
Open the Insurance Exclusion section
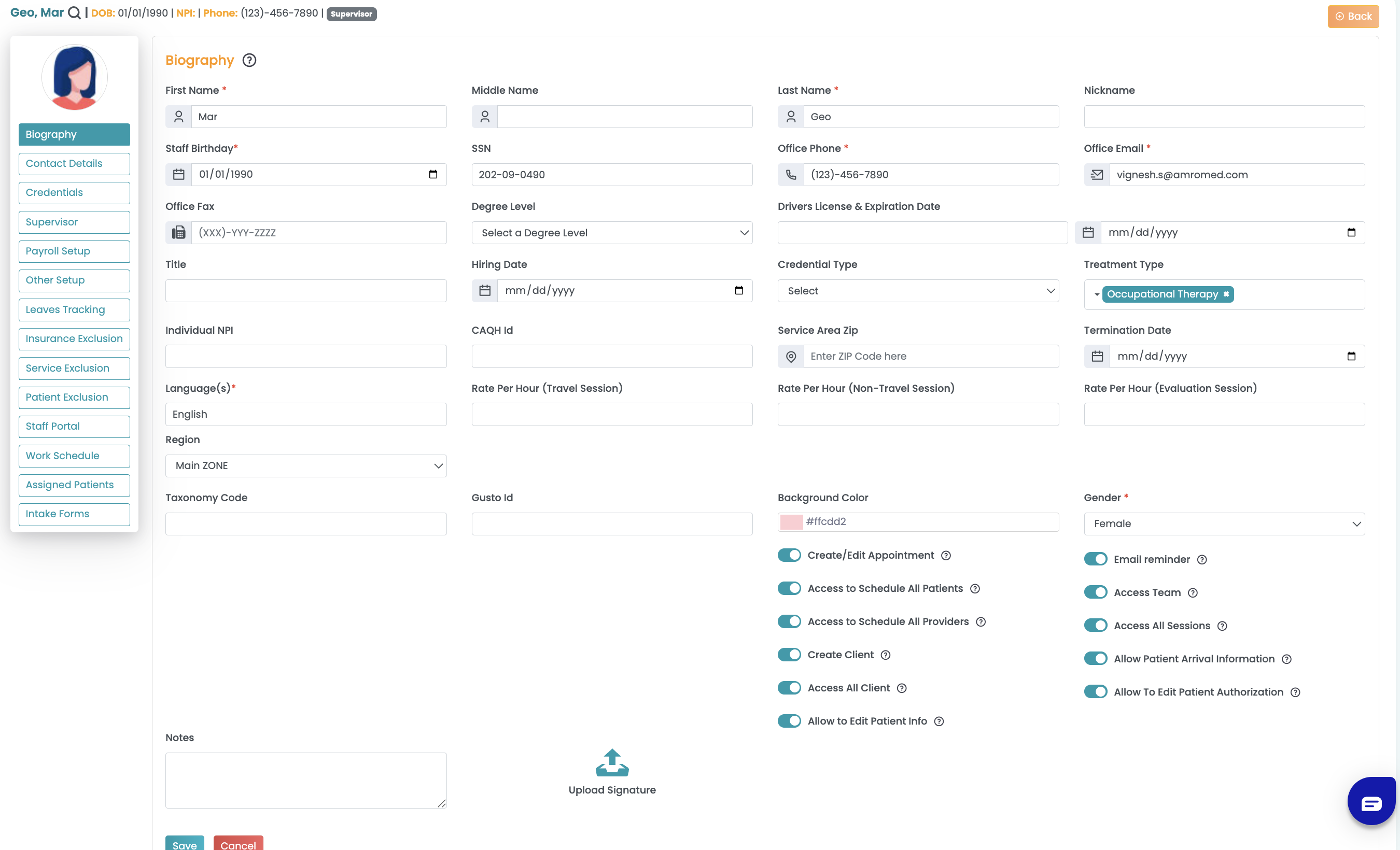point(74,339)
